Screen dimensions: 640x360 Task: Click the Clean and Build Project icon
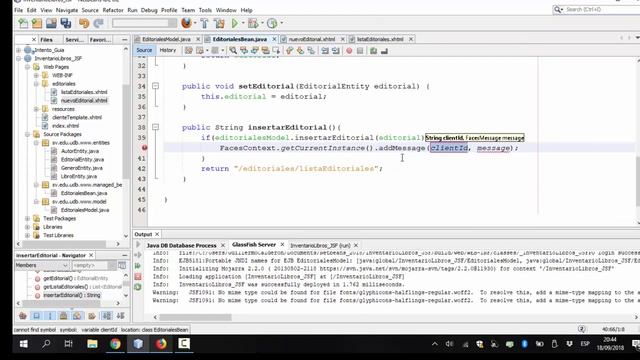pyautogui.click(x=219, y=23)
